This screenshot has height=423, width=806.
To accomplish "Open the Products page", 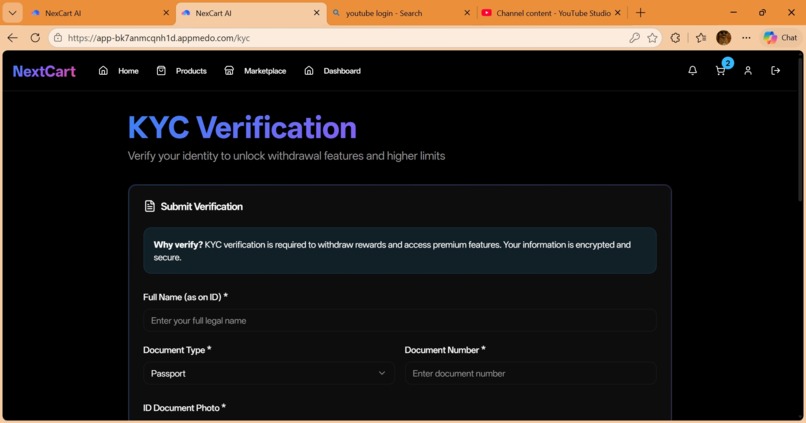I will 181,71.
